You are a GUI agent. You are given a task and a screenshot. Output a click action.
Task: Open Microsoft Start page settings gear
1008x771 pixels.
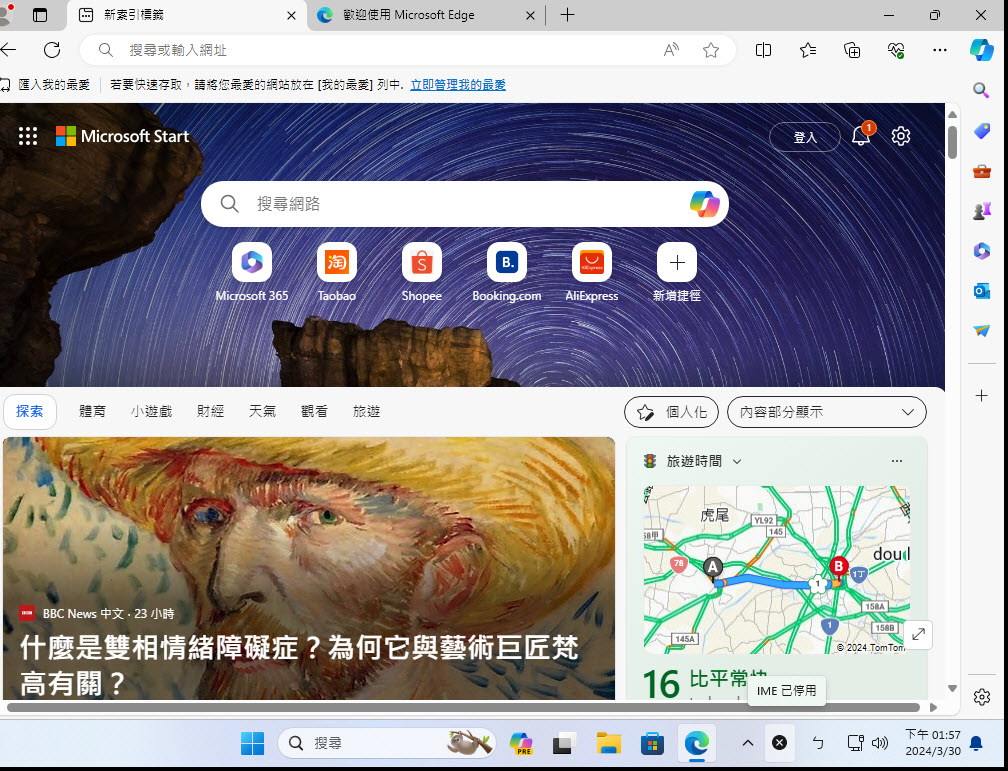point(901,136)
